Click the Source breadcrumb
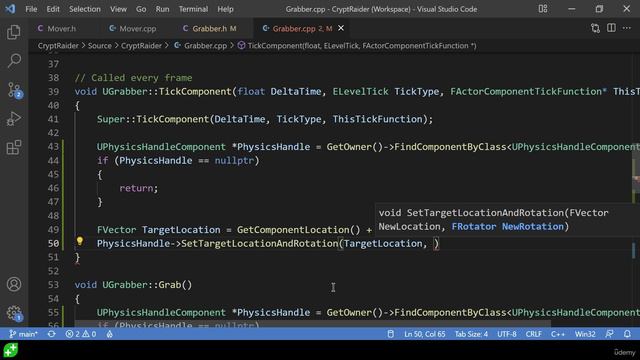The image size is (640, 360). pos(100,46)
